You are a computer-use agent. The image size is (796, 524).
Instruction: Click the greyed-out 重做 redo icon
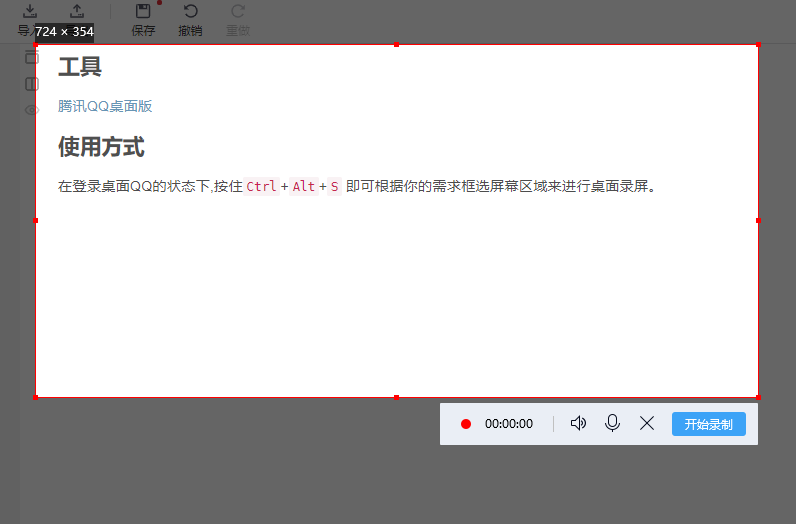(238, 11)
